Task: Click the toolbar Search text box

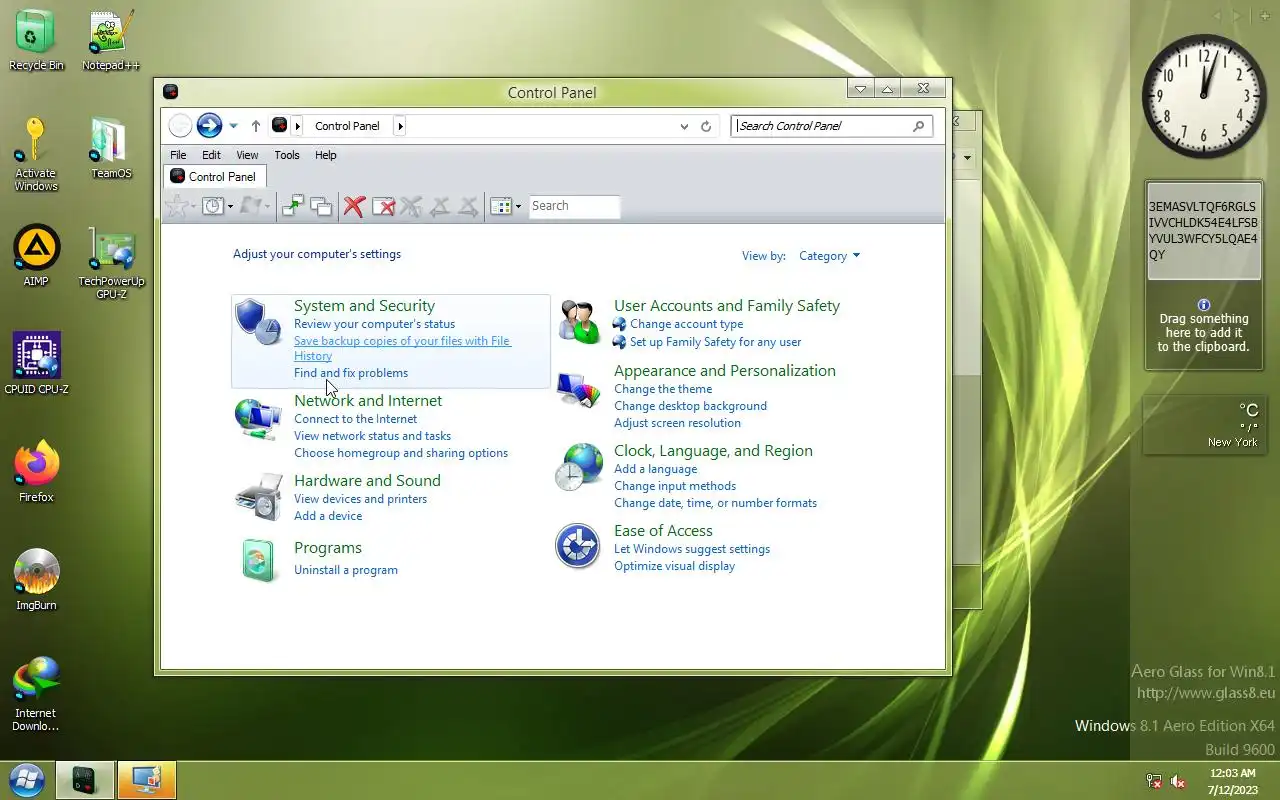Action: [x=574, y=206]
